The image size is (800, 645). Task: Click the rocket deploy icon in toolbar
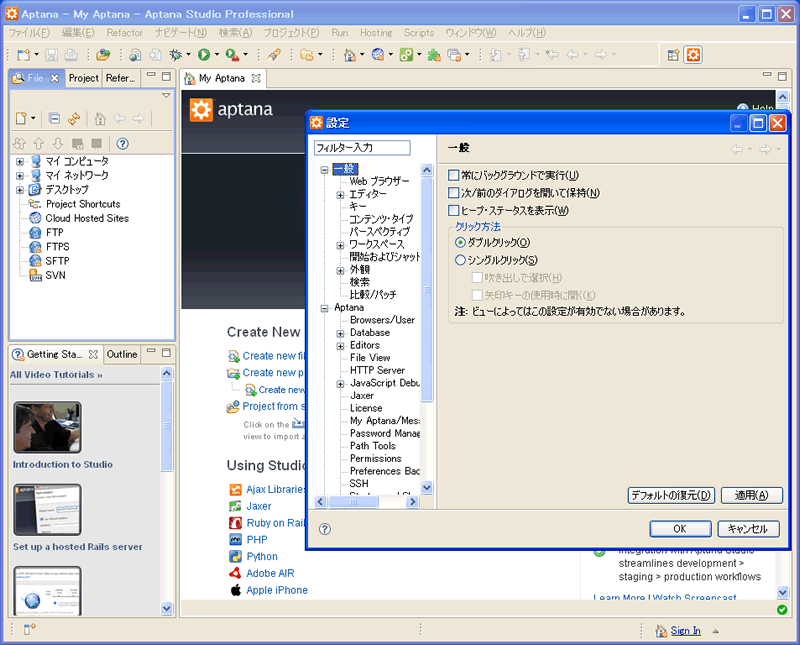(x=274, y=55)
